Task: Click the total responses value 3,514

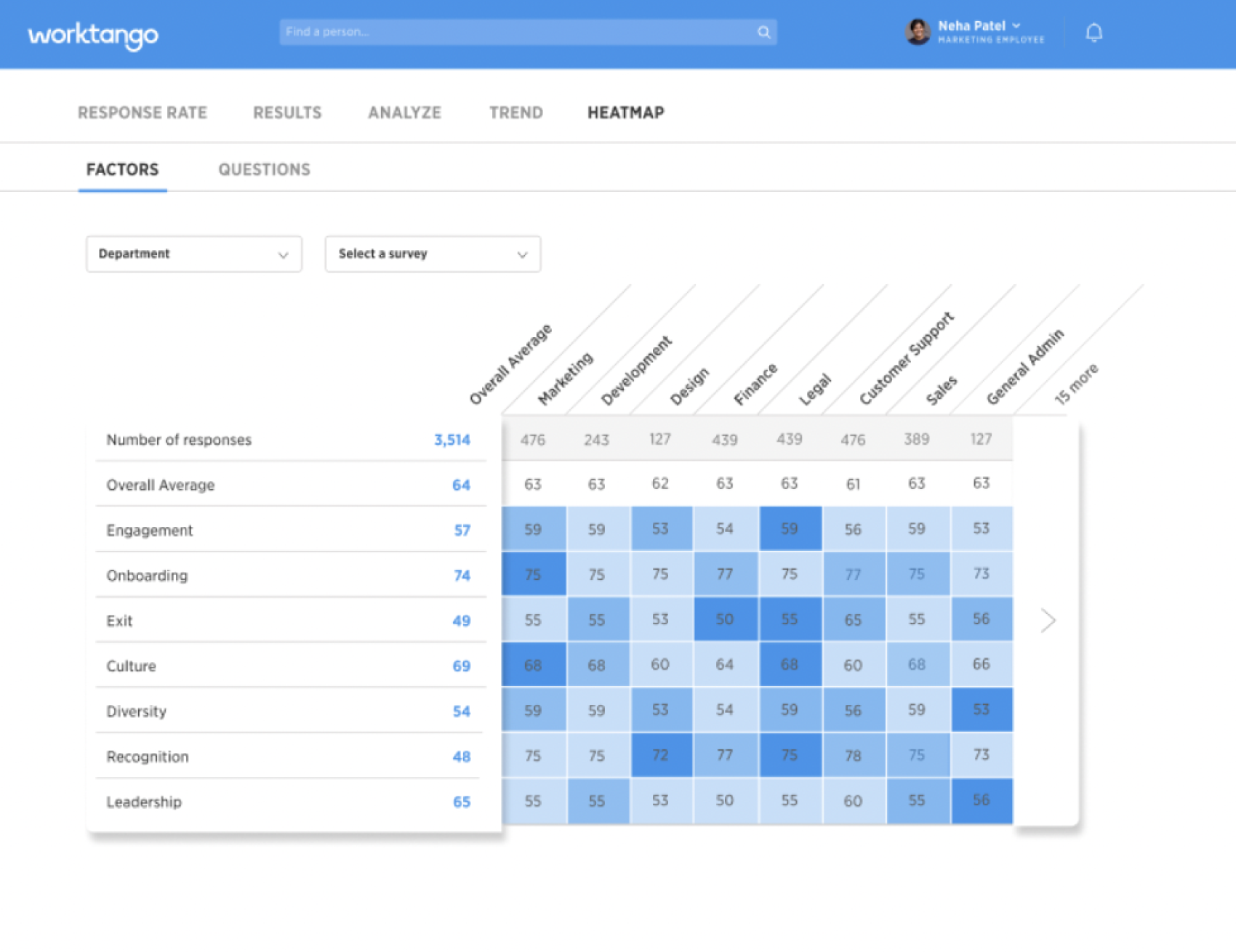Action: [452, 440]
